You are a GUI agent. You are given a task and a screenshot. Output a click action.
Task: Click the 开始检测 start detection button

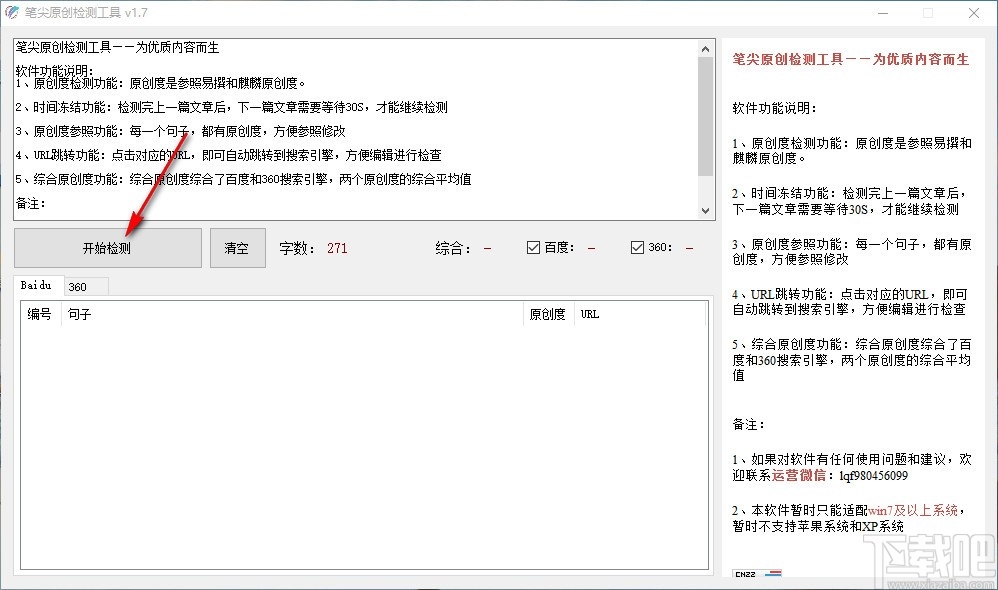click(108, 248)
